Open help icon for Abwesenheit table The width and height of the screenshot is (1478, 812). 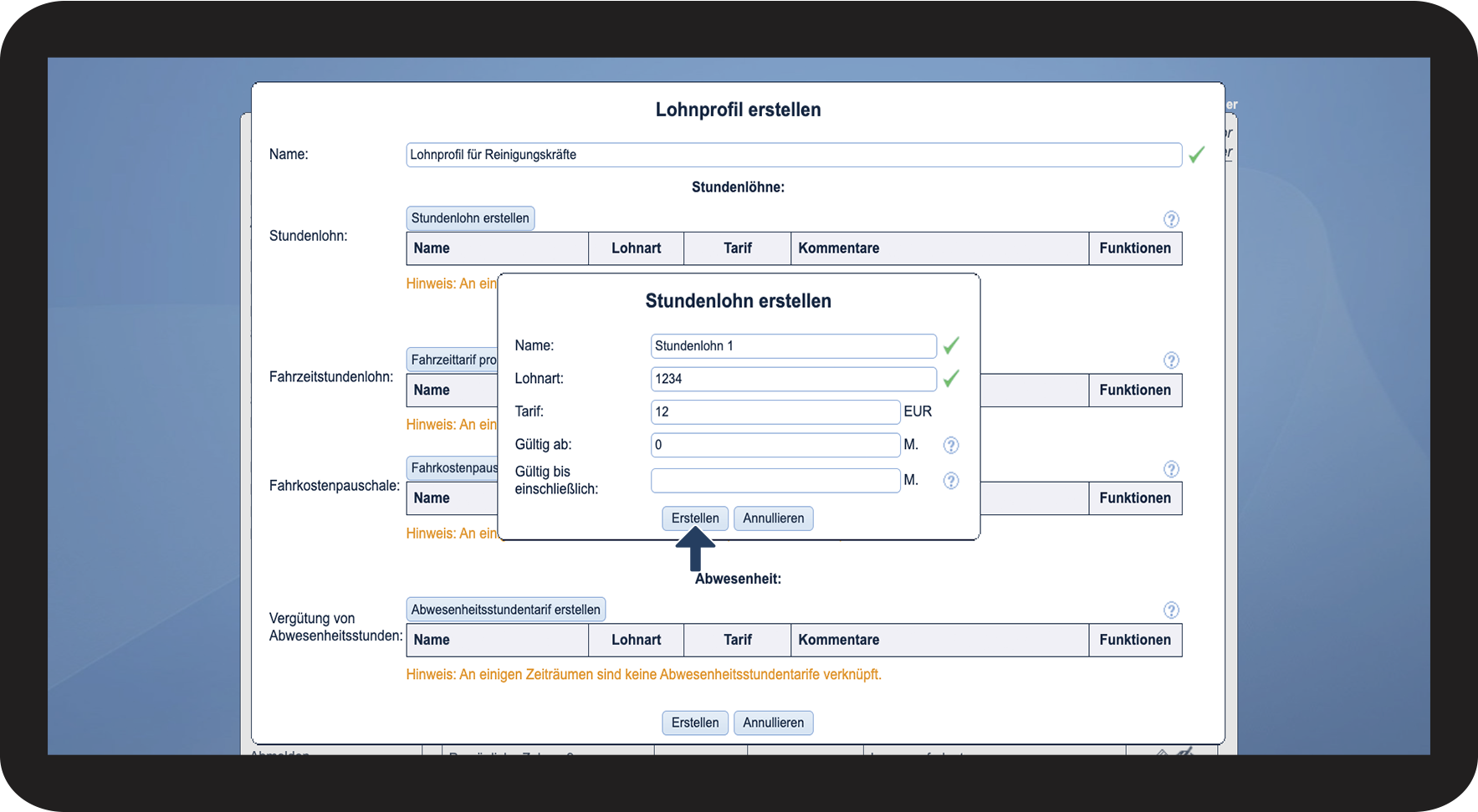coord(1171,610)
